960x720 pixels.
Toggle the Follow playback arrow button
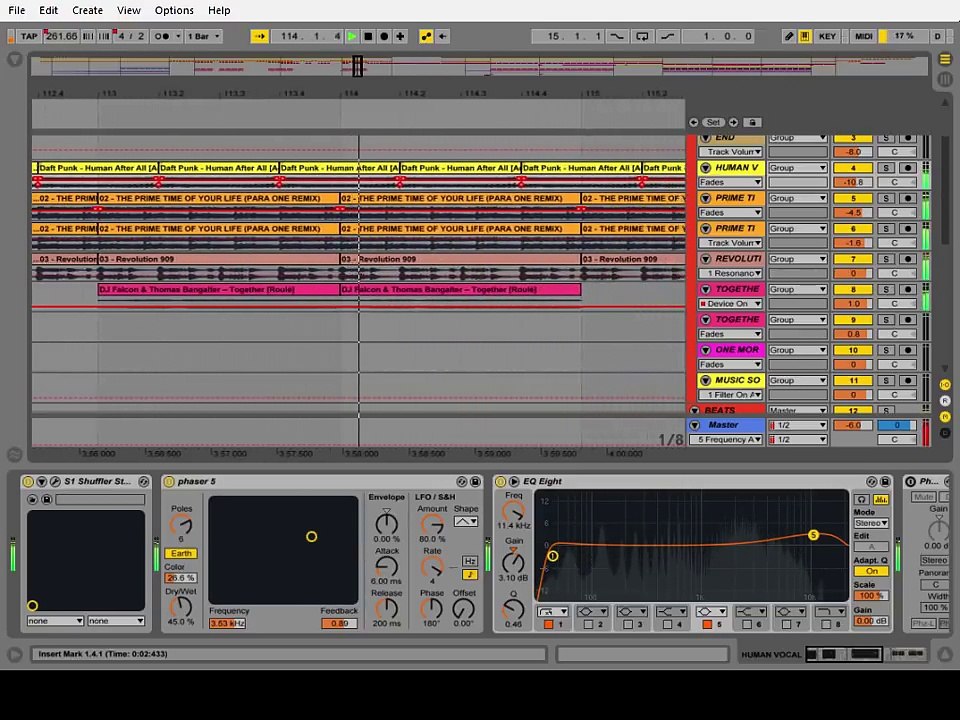pos(260,36)
